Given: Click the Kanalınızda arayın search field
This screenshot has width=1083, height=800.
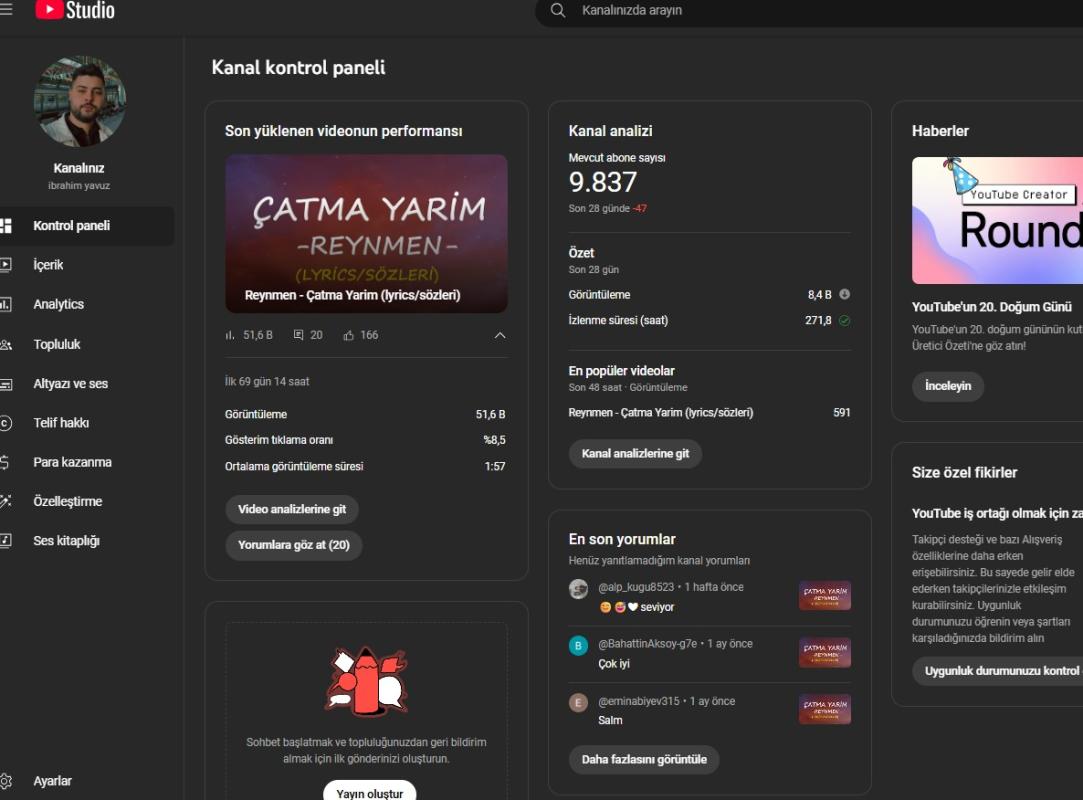Looking at the screenshot, I should [809, 10].
